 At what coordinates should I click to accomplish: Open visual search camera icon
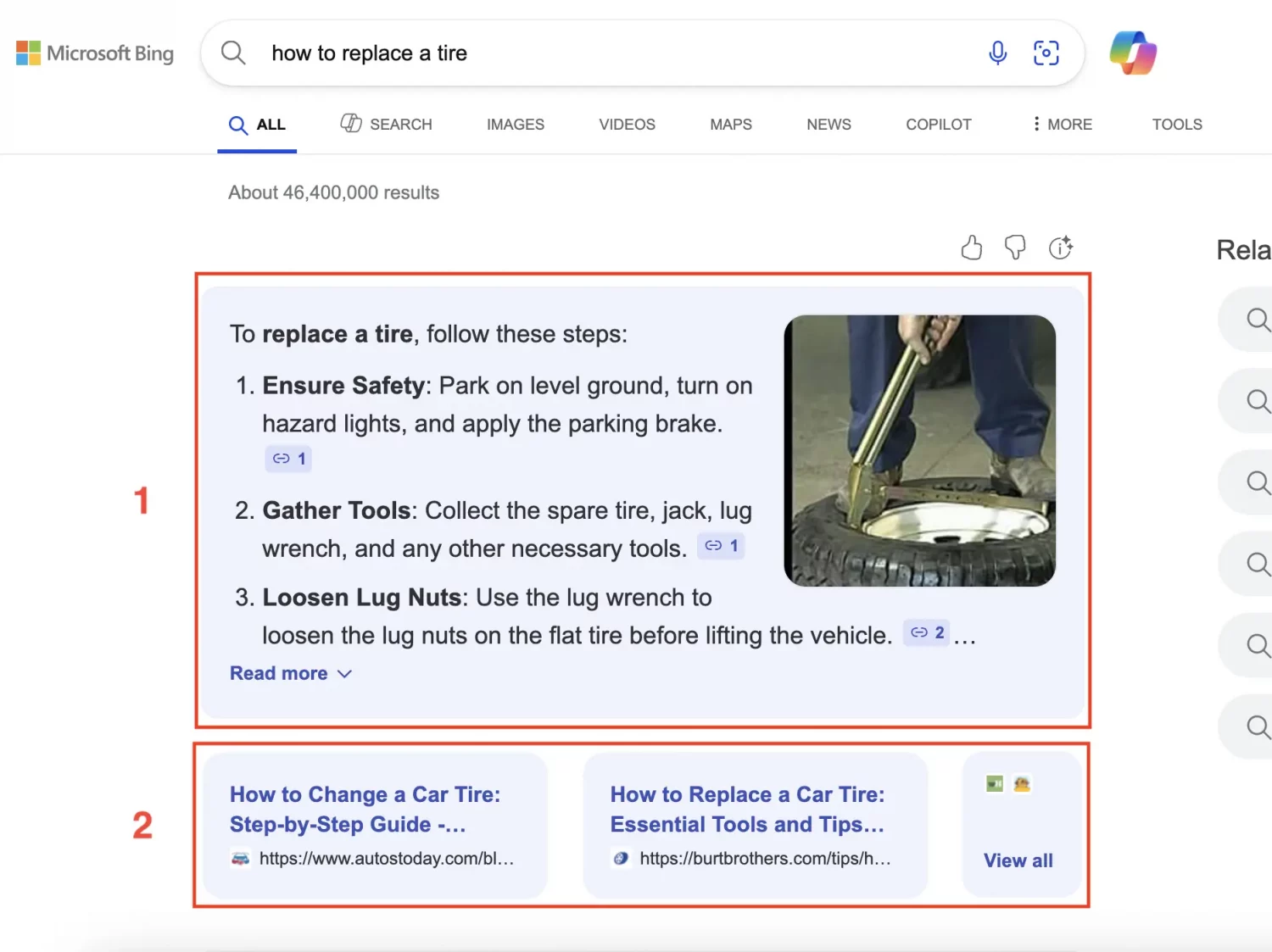tap(1046, 53)
